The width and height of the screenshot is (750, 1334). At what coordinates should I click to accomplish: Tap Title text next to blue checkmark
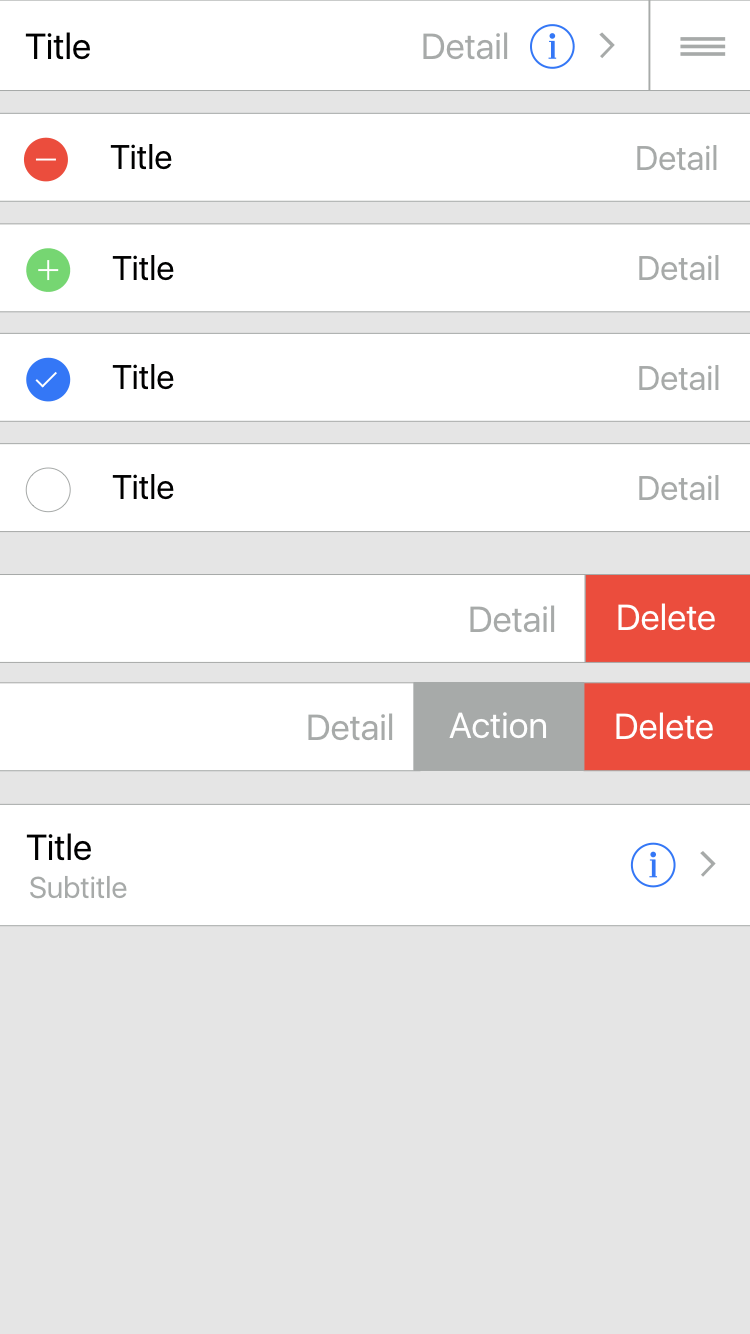click(x=143, y=377)
